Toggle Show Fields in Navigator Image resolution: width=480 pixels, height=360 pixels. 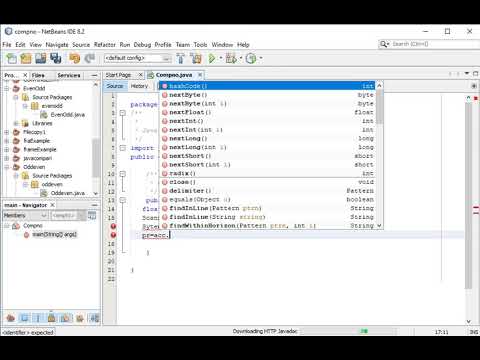24,318
